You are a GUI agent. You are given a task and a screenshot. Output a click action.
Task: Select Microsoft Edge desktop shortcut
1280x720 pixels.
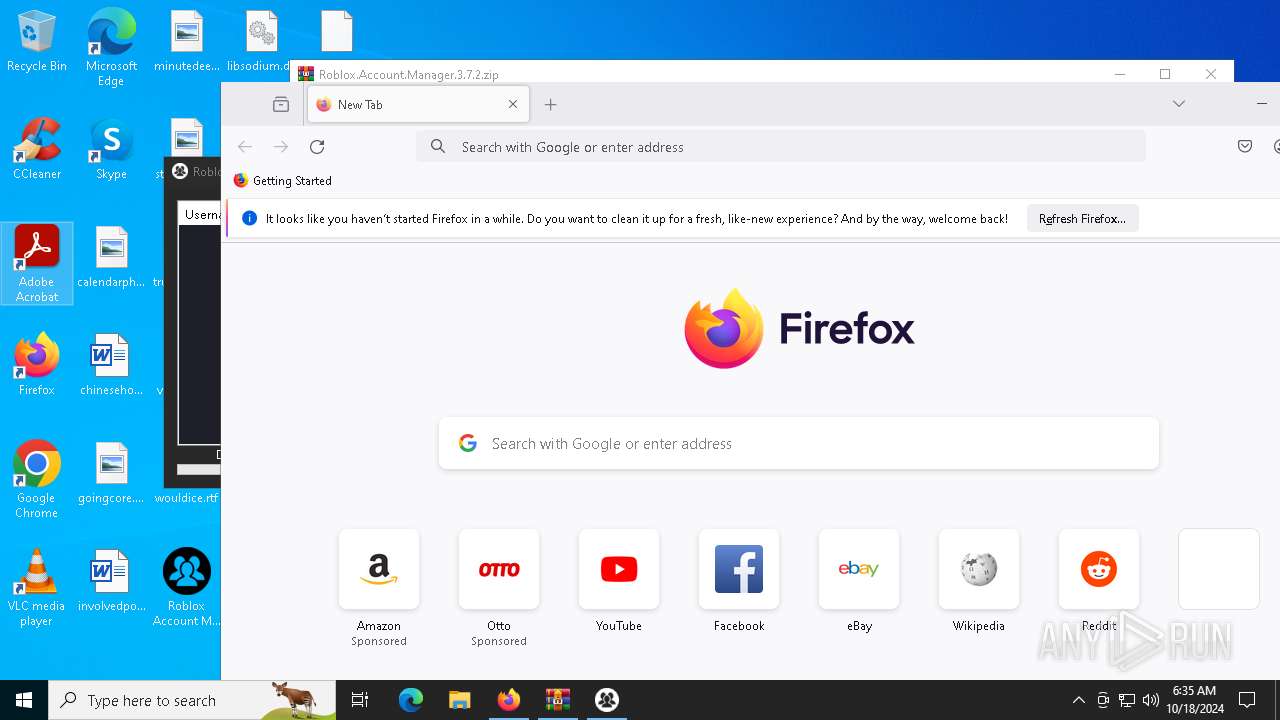coord(111,48)
